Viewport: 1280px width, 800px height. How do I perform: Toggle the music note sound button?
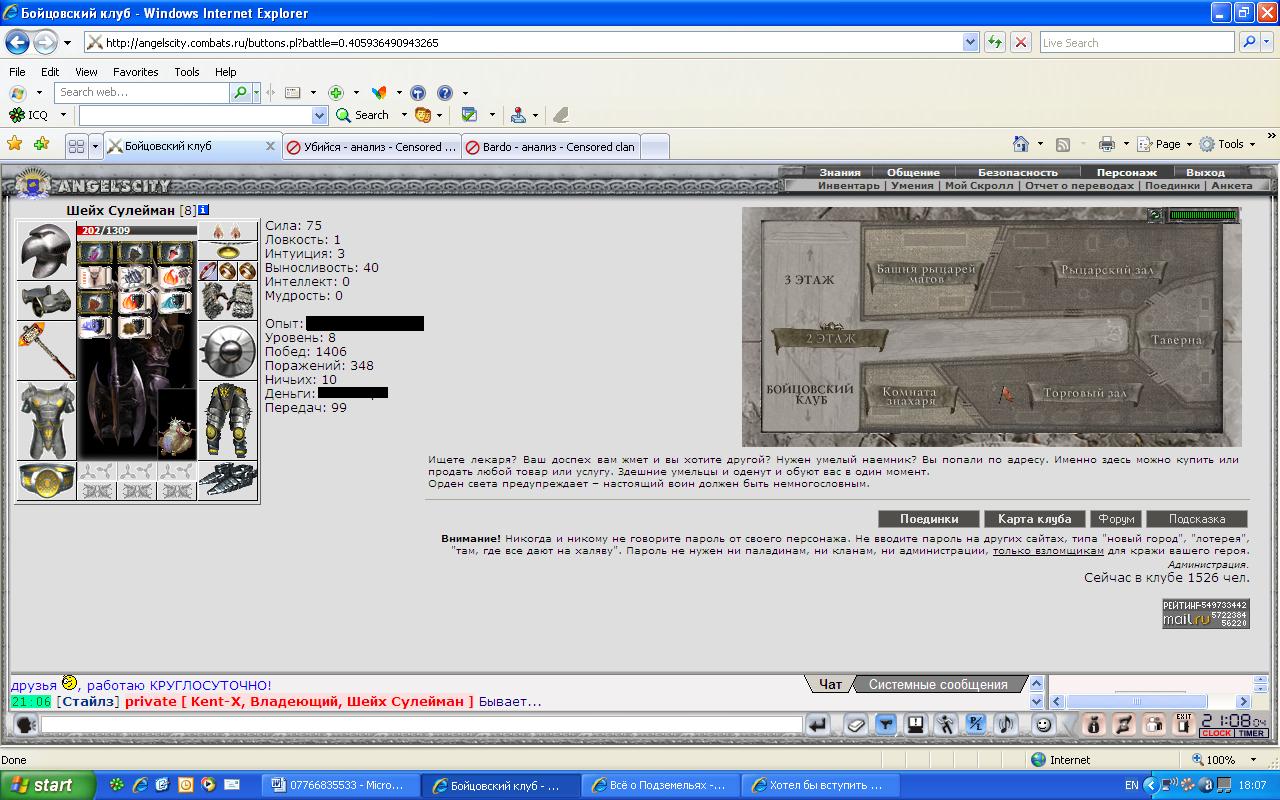[1007, 725]
